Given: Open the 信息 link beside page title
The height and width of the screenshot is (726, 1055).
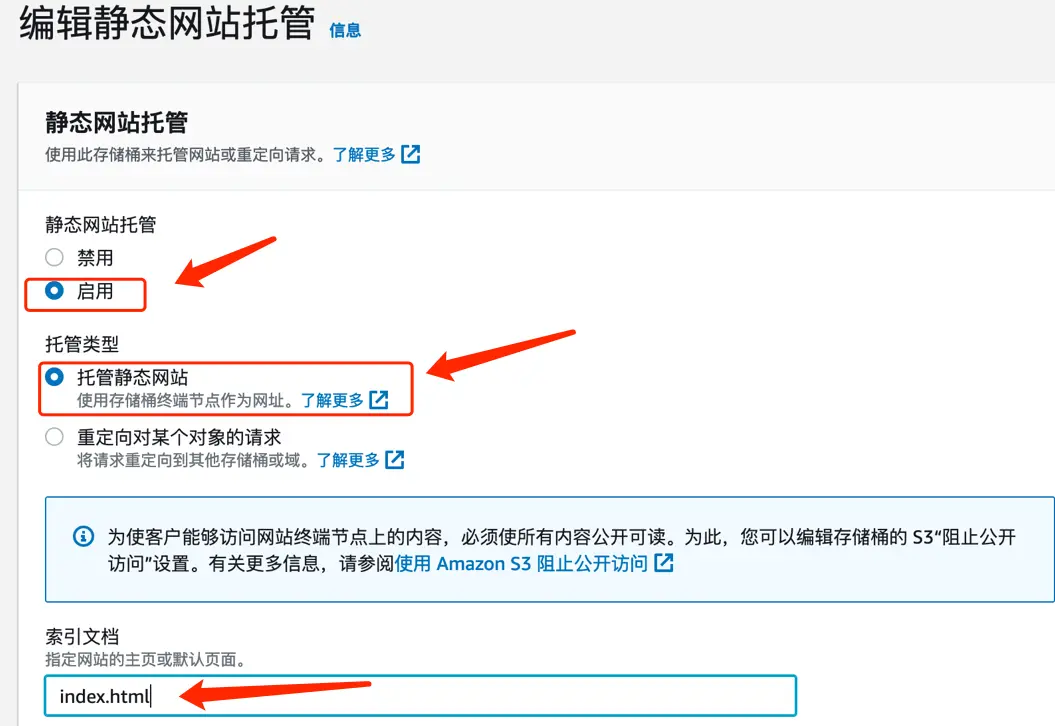Looking at the screenshot, I should [x=345, y=30].
